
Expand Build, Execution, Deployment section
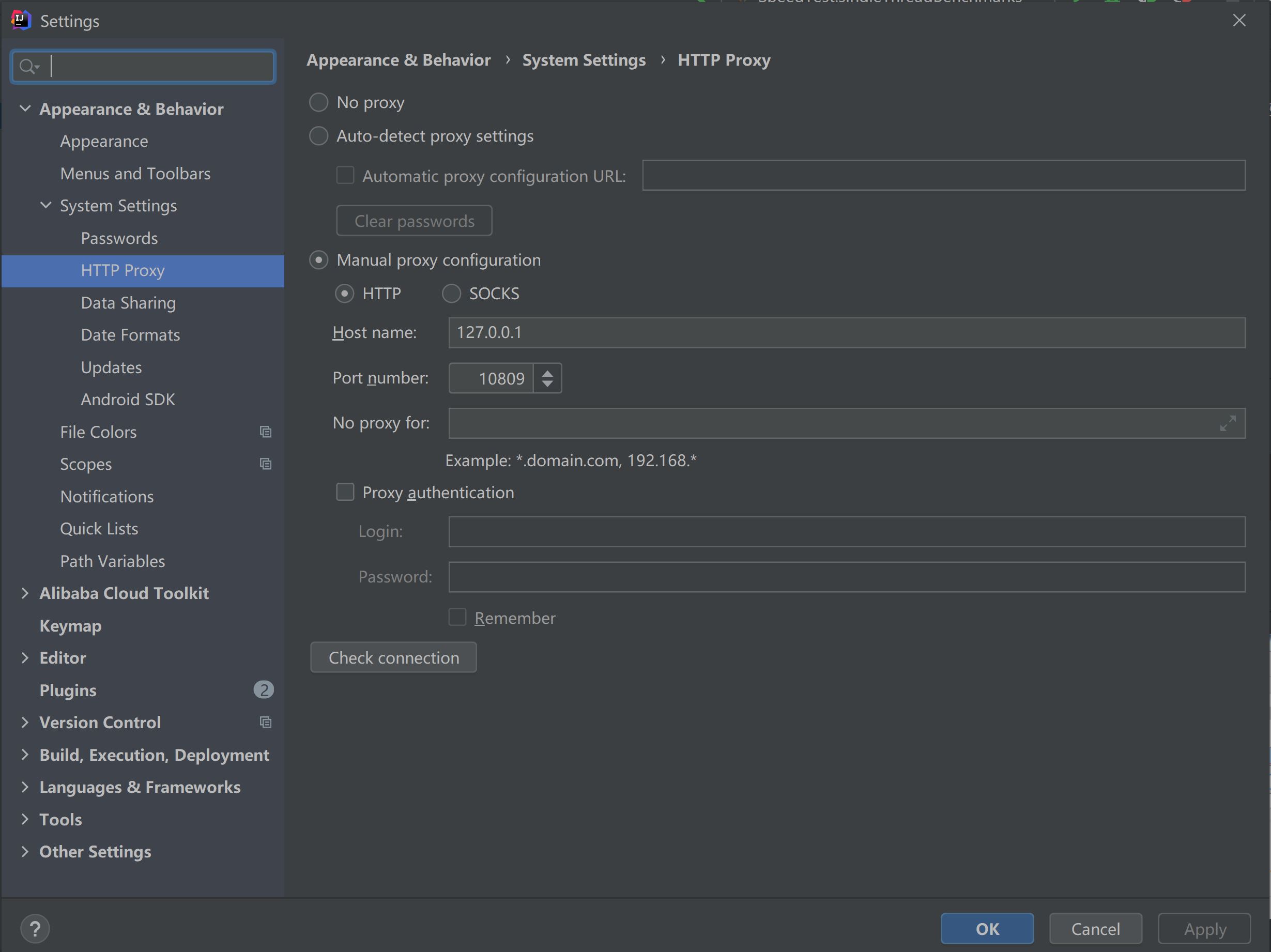[x=25, y=755]
